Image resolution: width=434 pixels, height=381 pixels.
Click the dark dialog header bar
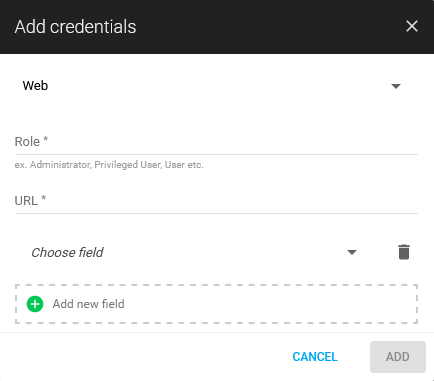(217, 27)
